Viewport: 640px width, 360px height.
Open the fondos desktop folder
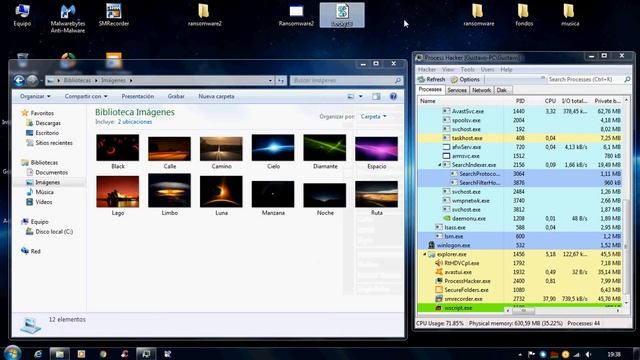[x=524, y=16]
